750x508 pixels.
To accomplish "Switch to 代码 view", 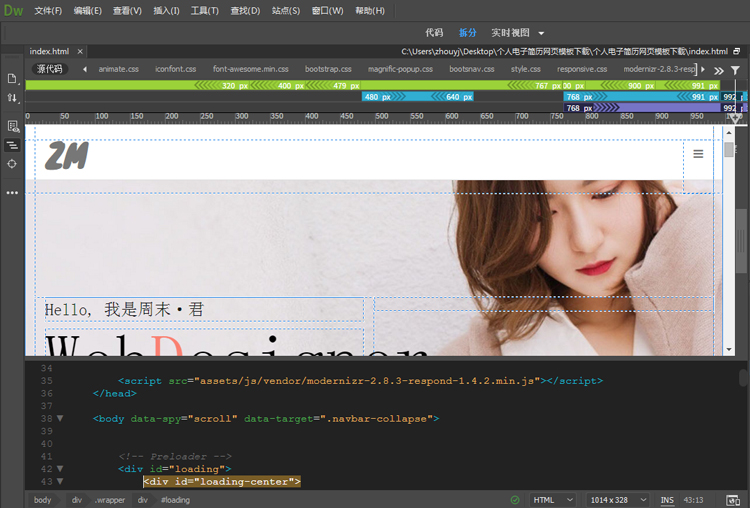I will point(434,33).
